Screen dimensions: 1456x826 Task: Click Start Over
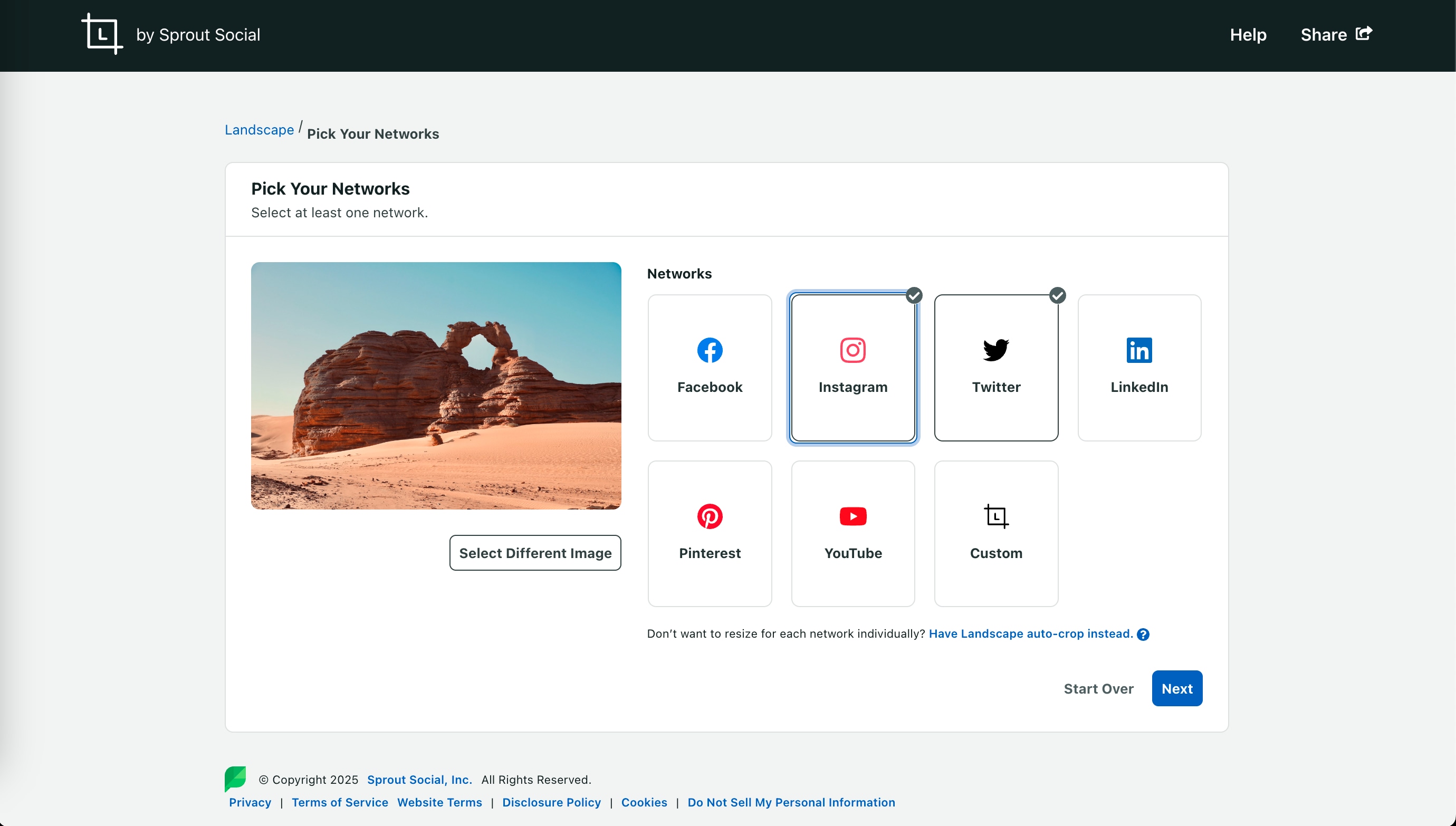coord(1098,688)
